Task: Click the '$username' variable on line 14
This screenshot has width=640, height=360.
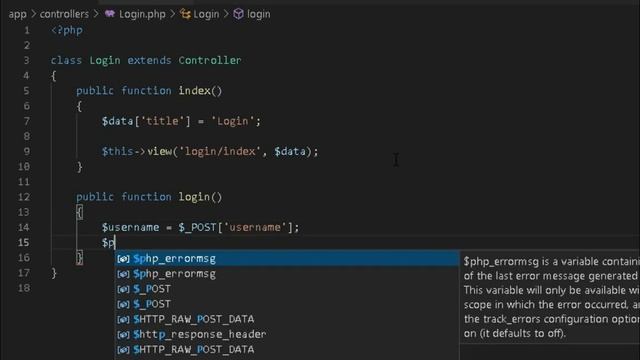Action: pyautogui.click(x=130, y=227)
